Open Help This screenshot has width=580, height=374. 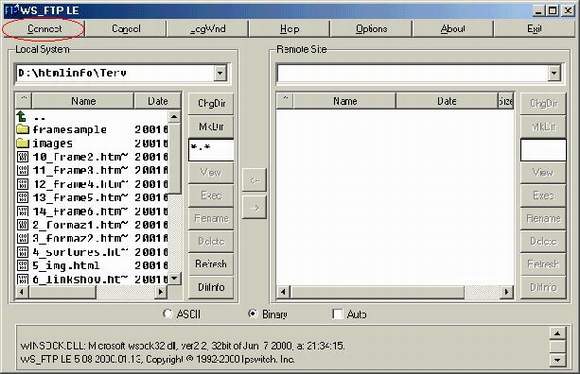[289, 28]
